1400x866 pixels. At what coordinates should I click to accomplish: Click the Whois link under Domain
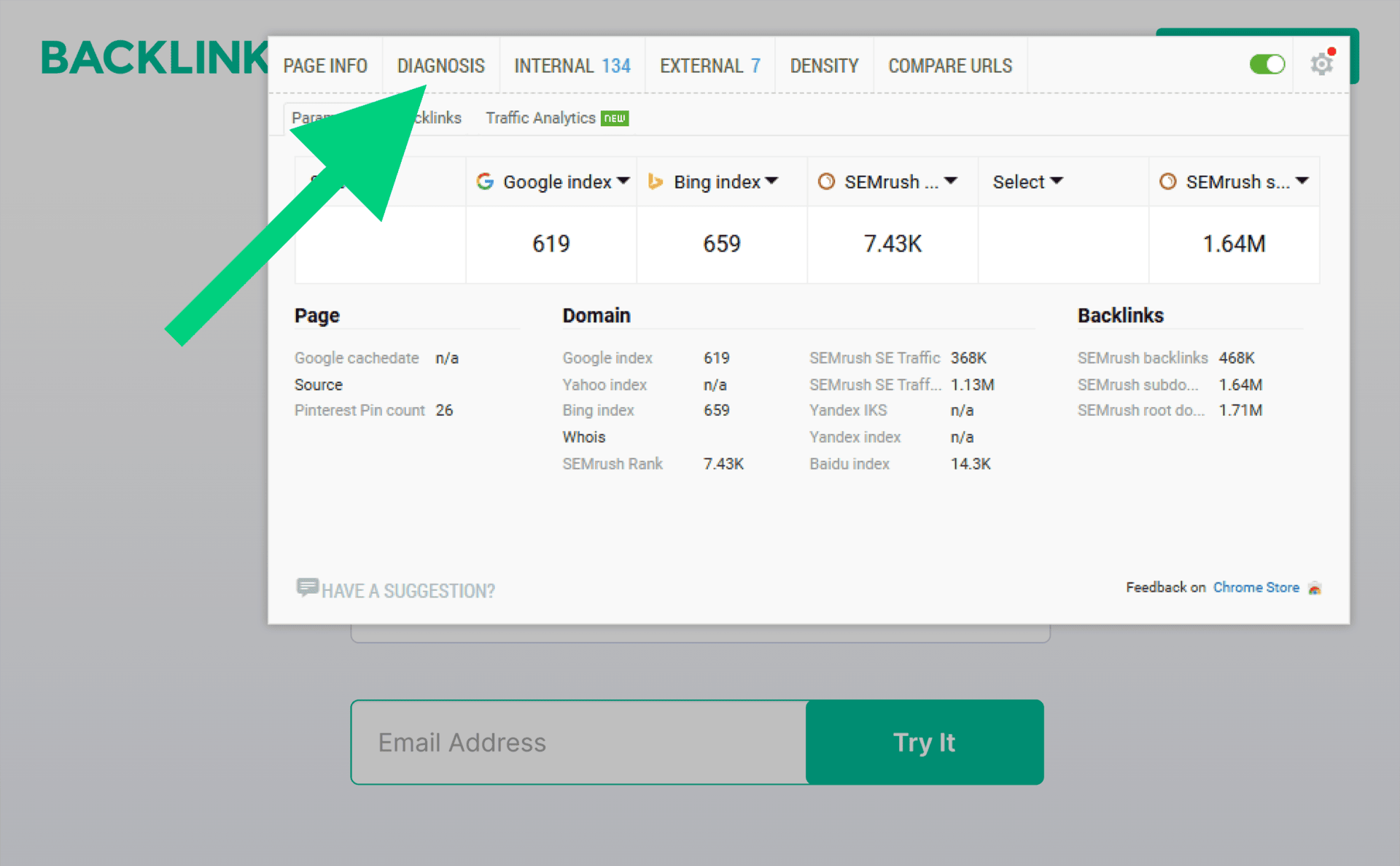coord(583,437)
